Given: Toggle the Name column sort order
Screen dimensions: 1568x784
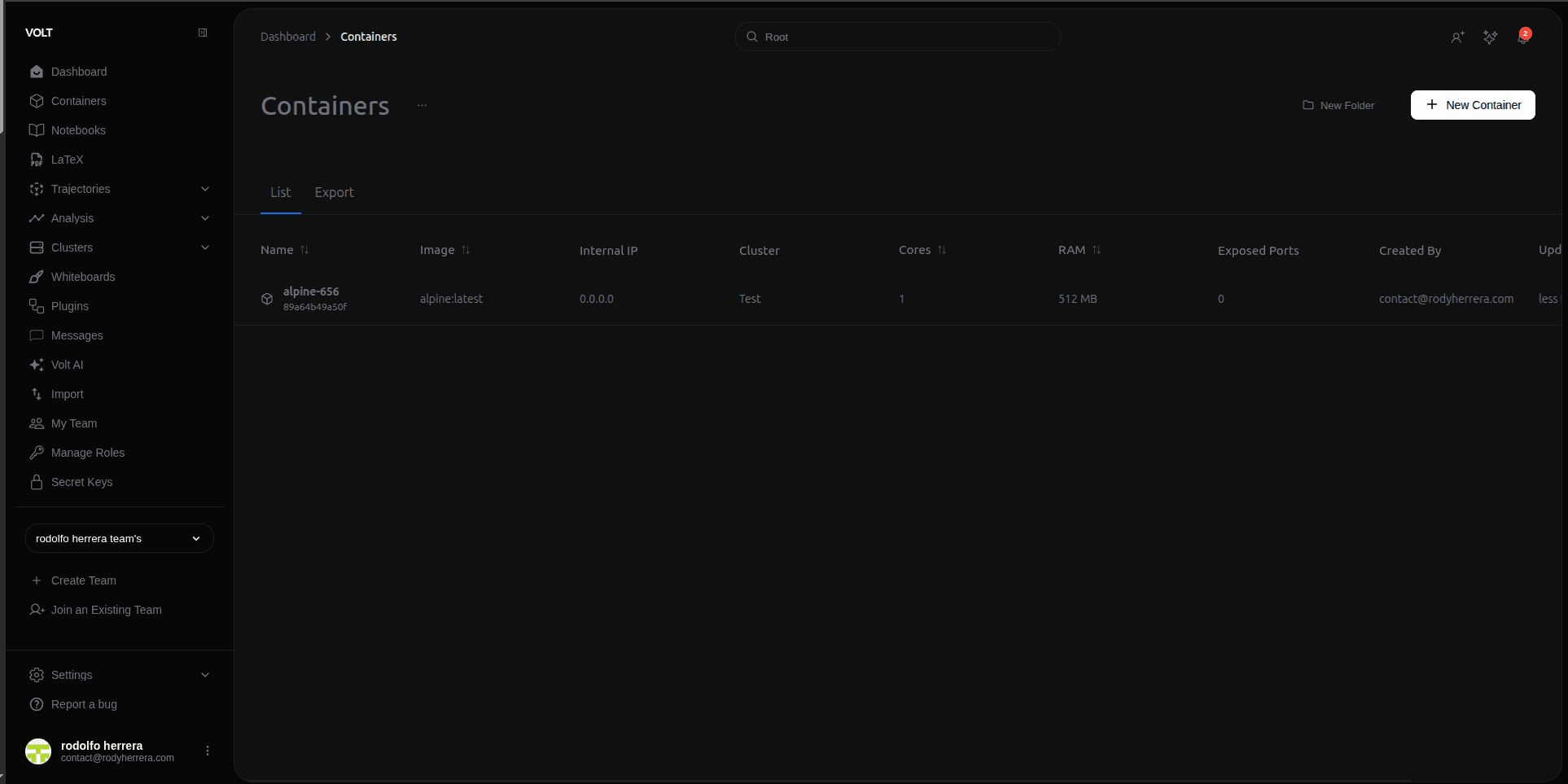Looking at the screenshot, I should tap(304, 250).
